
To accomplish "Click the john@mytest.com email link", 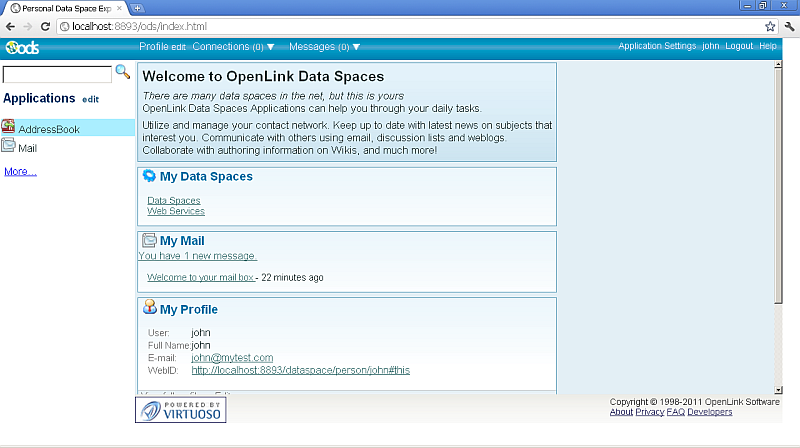I will click(x=232, y=357).
